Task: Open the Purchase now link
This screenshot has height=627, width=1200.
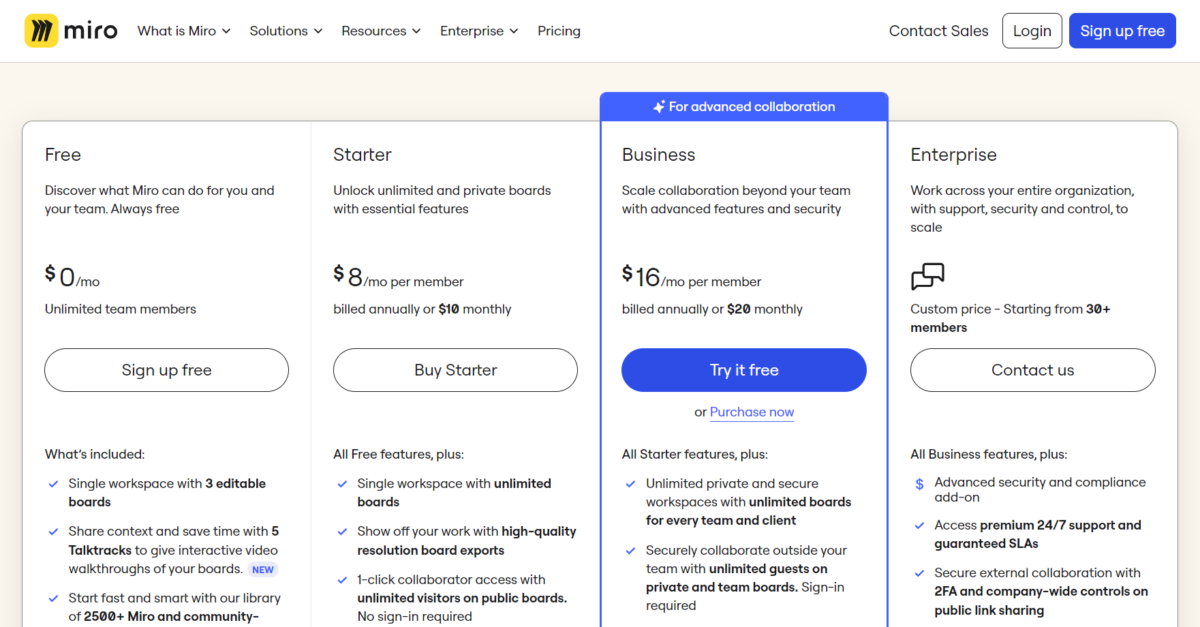Action: (752, 411)
